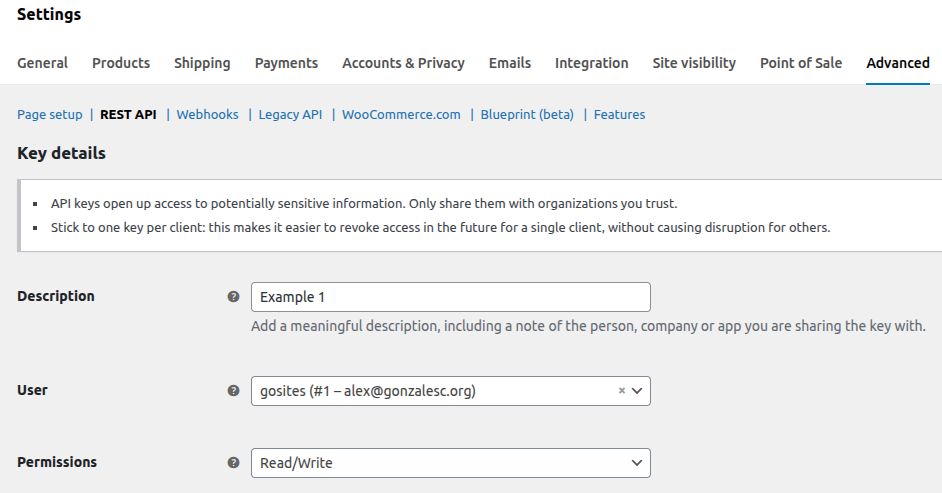942x493 pixels.
Task: Open the Integration tab
Action: (x=591, y=63)
